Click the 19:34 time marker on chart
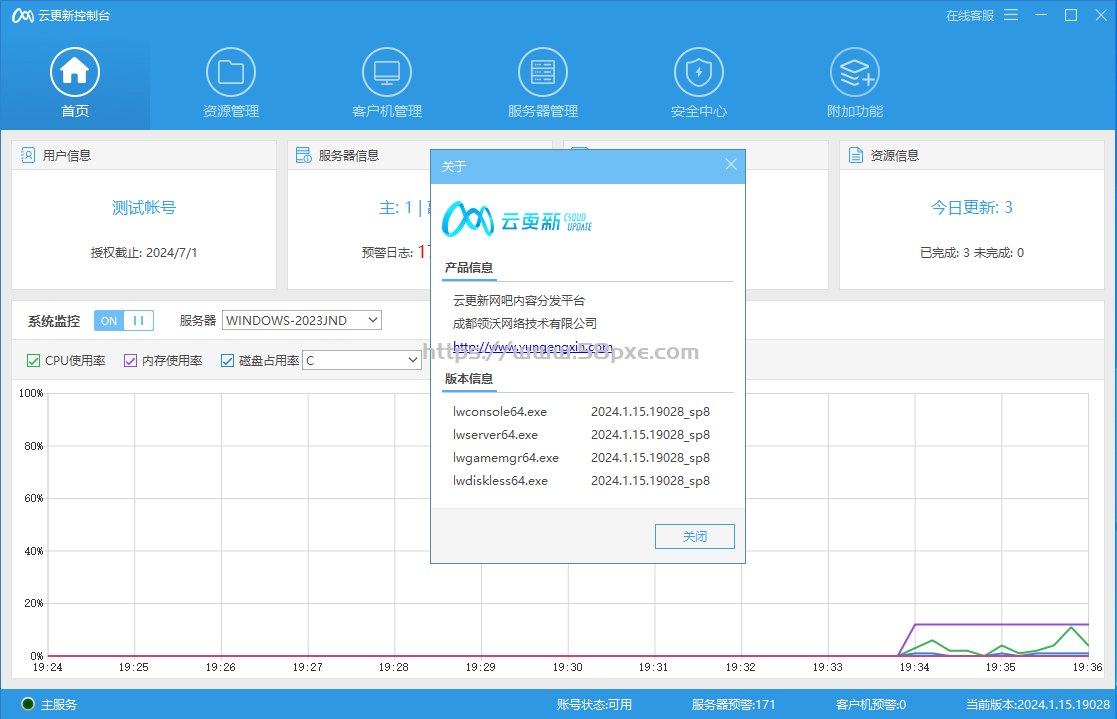Image resolution: width=1117 pixels, height=719 pixels. click(x=914, y=668)
